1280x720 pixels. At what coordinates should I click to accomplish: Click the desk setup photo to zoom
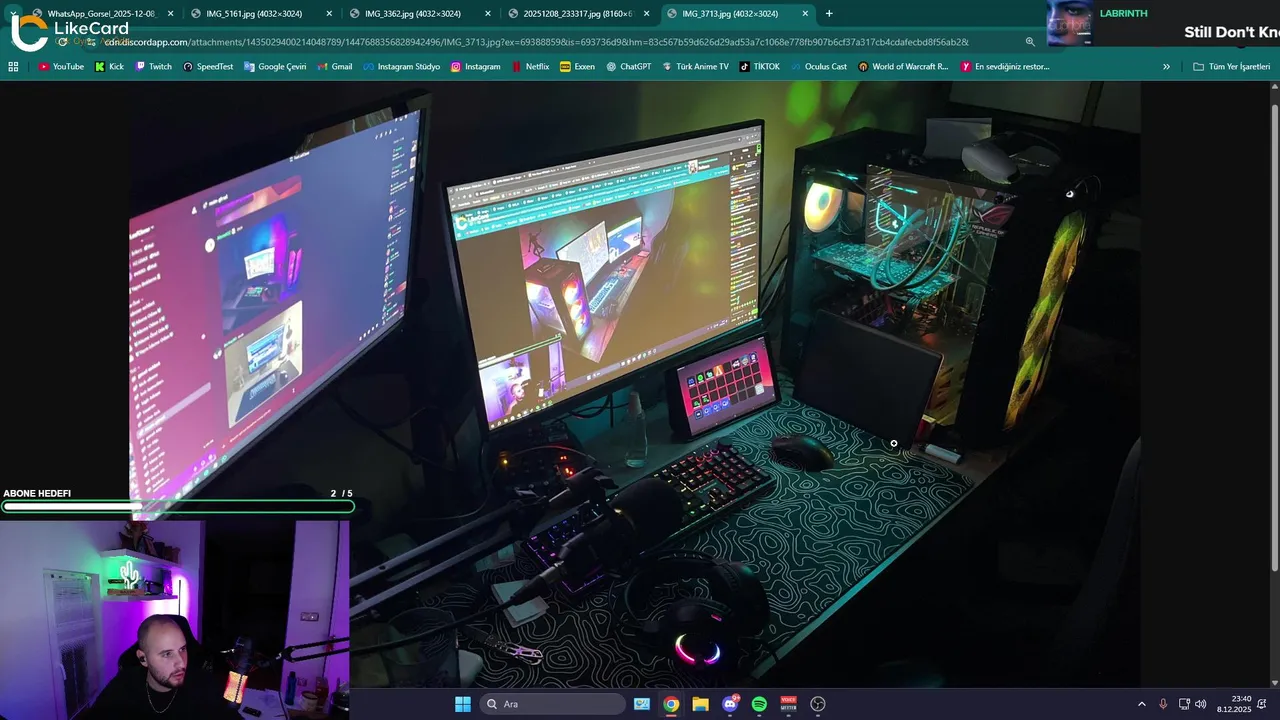(x=635, y=385)
